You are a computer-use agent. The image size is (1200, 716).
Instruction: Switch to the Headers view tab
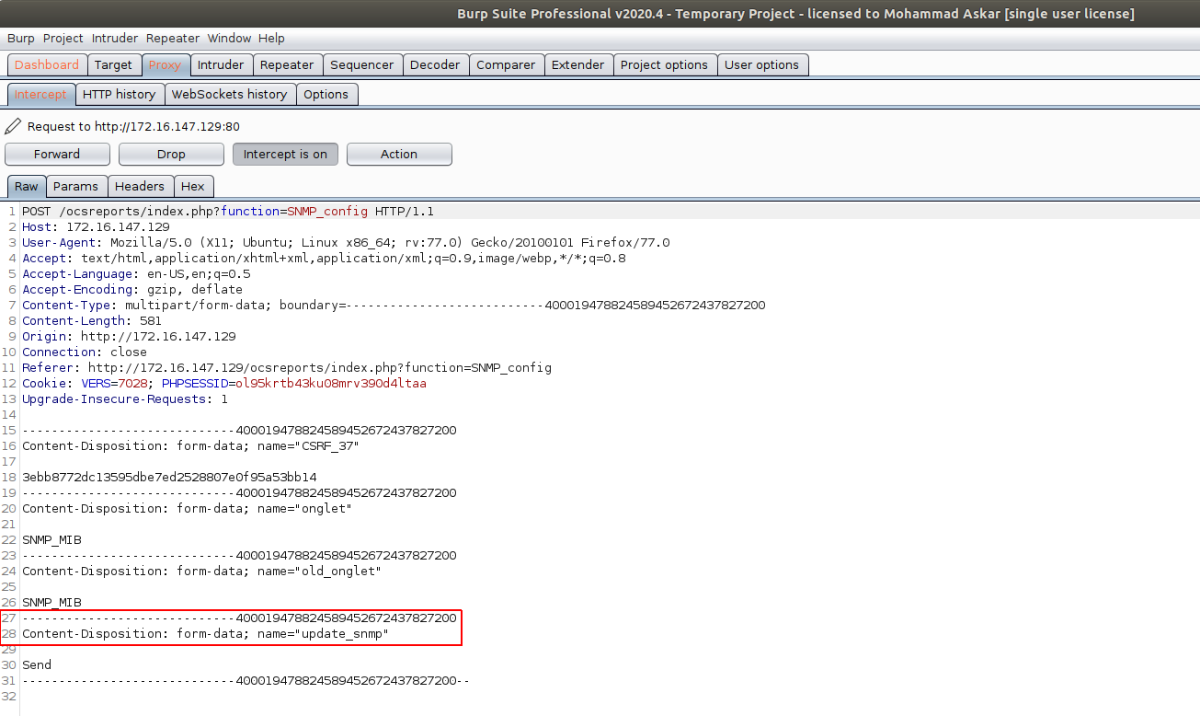coord(140,186)
